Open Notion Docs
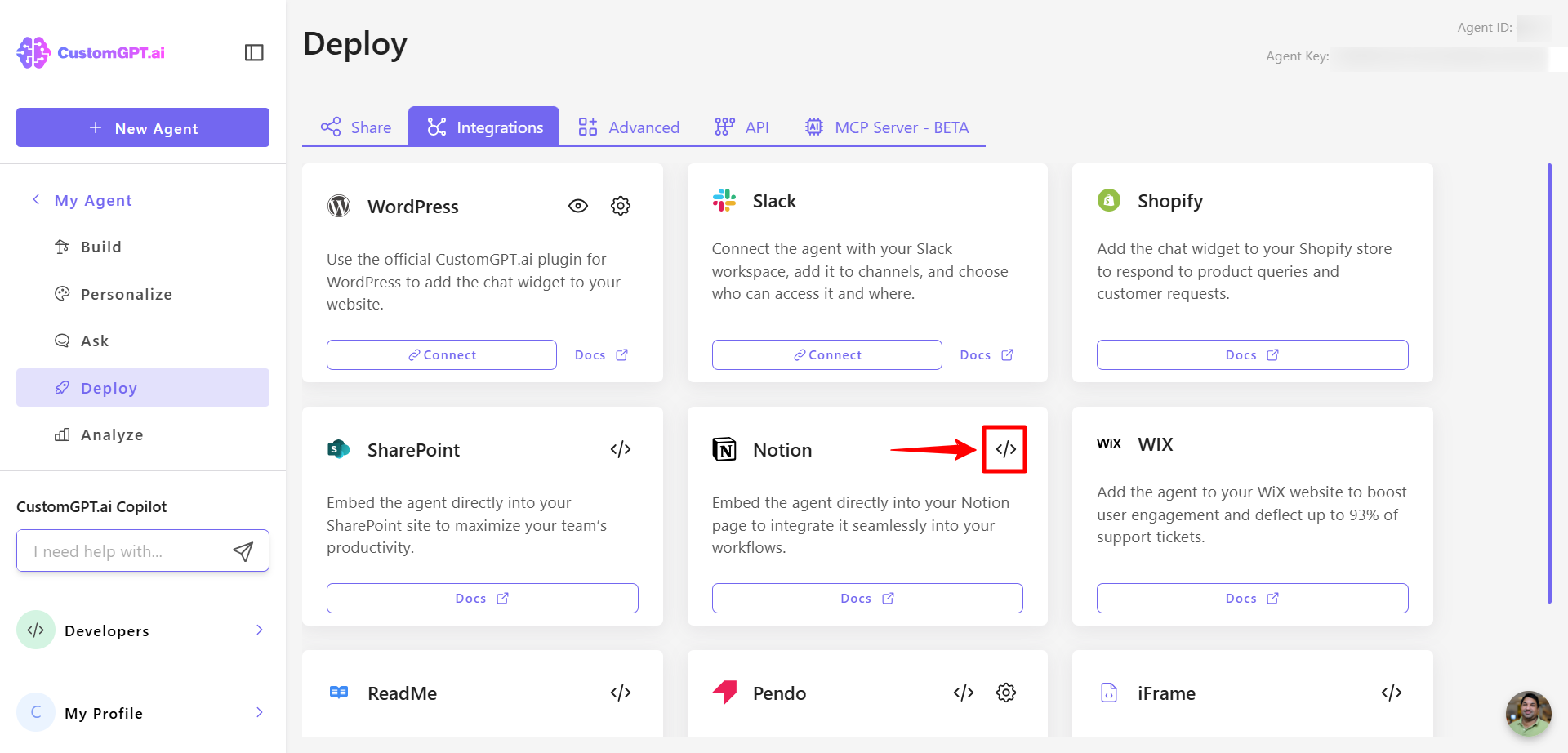 (x=867, y=598)
